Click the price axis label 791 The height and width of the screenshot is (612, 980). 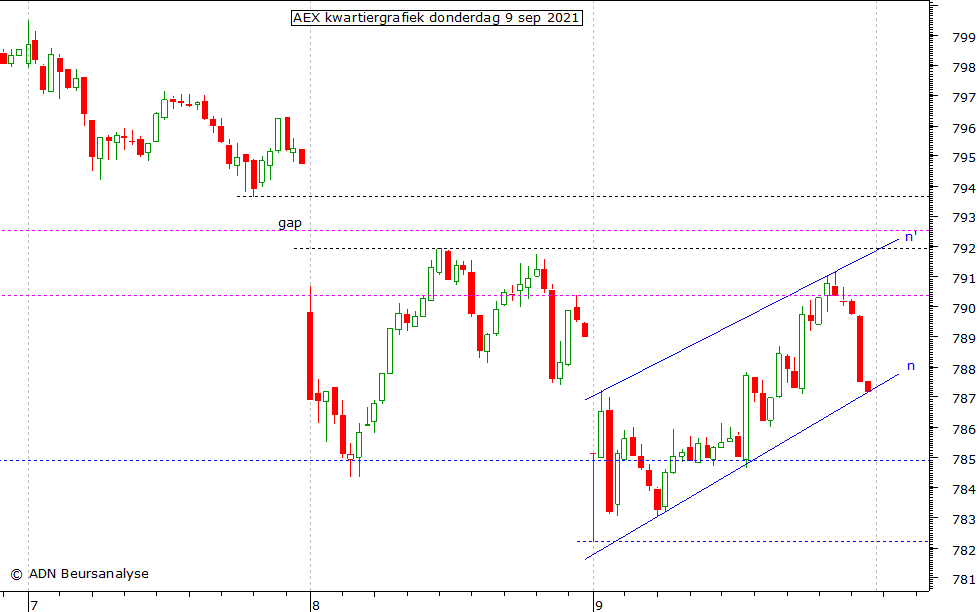(x=963, y=279)
